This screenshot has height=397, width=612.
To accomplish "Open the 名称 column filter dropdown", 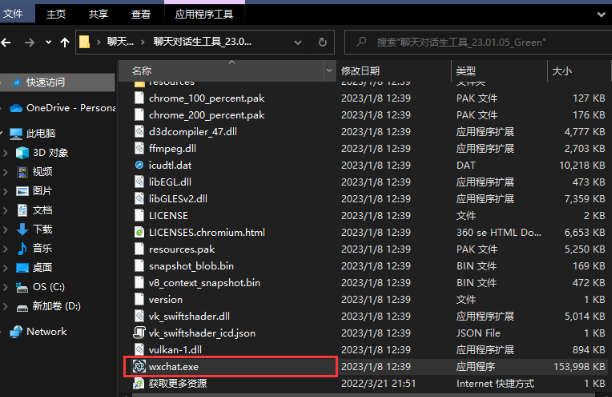I will [329, 71].
